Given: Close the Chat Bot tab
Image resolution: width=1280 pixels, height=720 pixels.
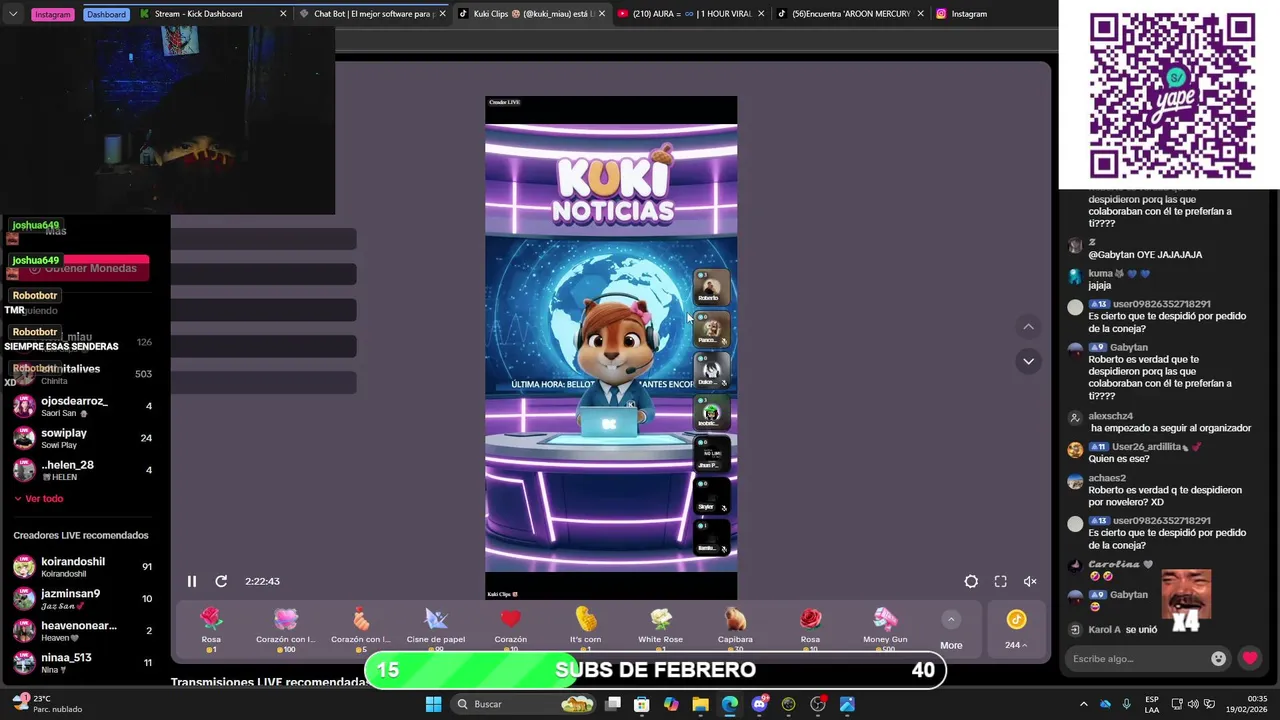Looking at the screenshot, I should coord(442,14).
